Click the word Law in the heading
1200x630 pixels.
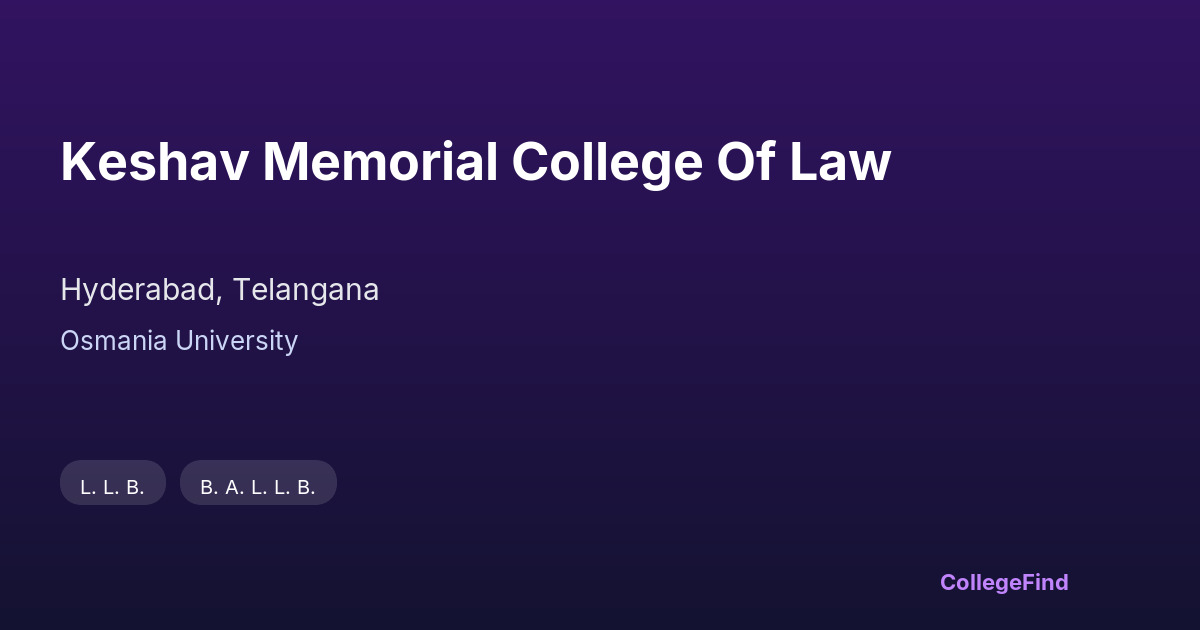click(840, 162)
